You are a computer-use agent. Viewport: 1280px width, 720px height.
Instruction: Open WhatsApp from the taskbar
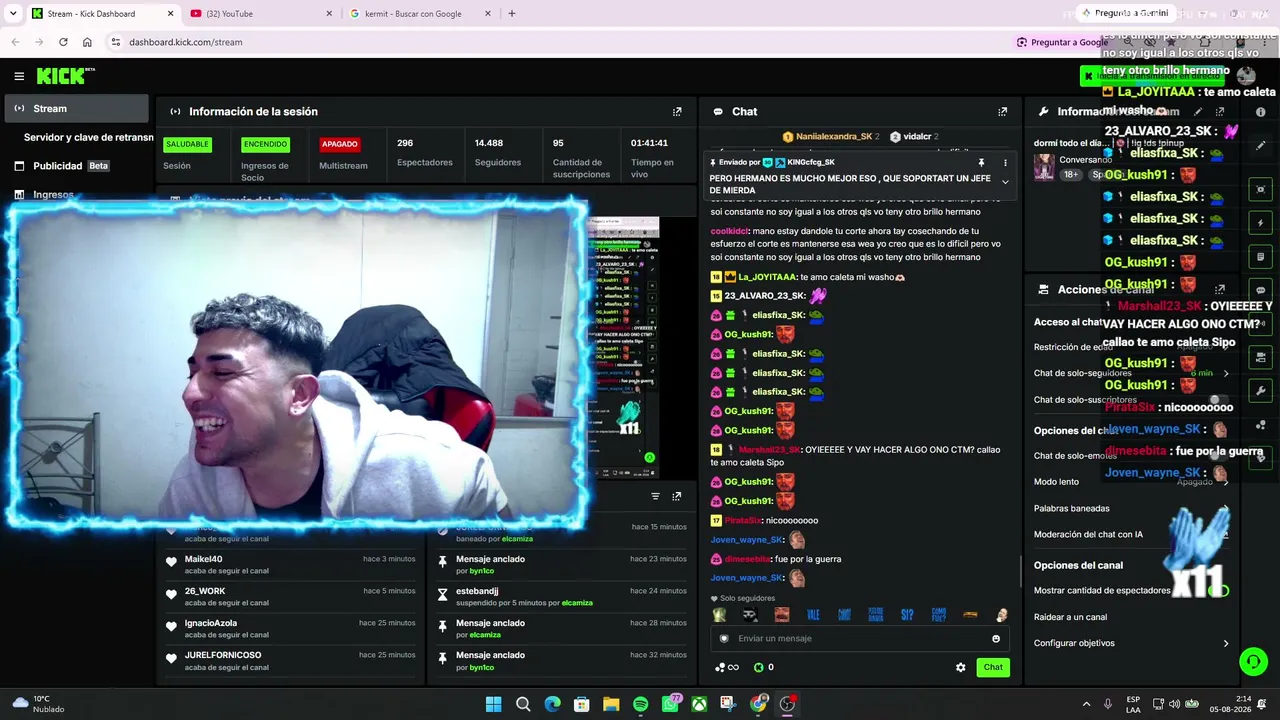point(670,704)
